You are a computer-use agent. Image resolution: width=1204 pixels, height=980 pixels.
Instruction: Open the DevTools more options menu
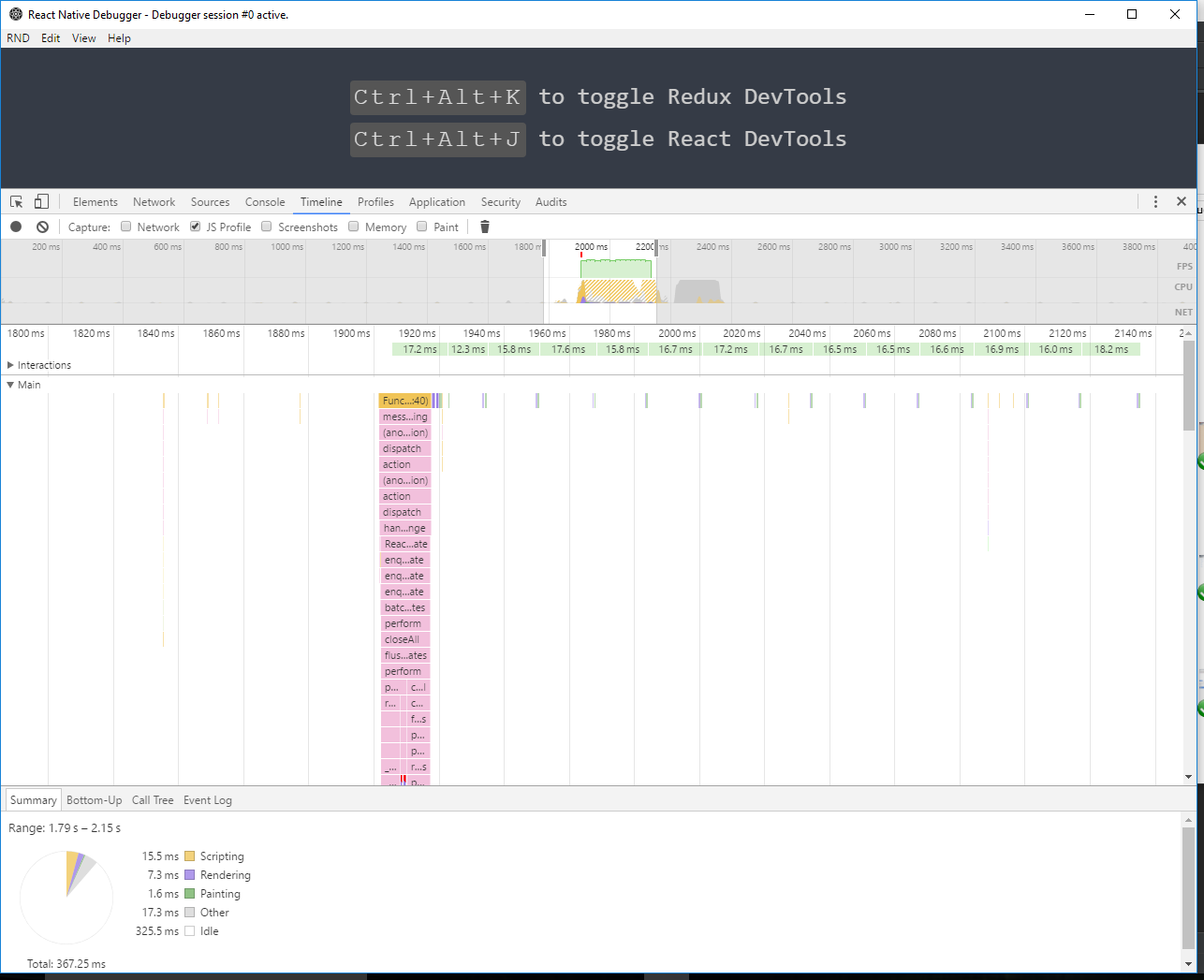[1155, 201]
